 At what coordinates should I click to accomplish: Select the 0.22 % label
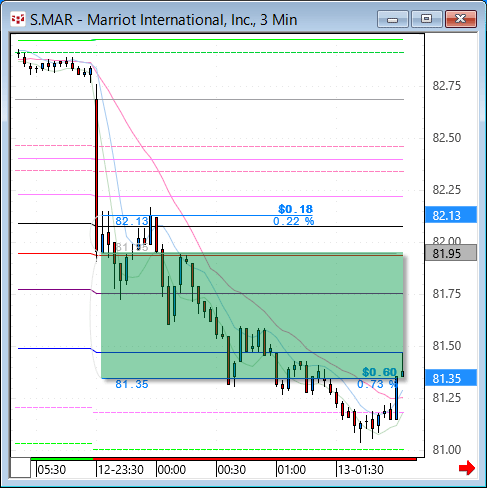(294, 221)
